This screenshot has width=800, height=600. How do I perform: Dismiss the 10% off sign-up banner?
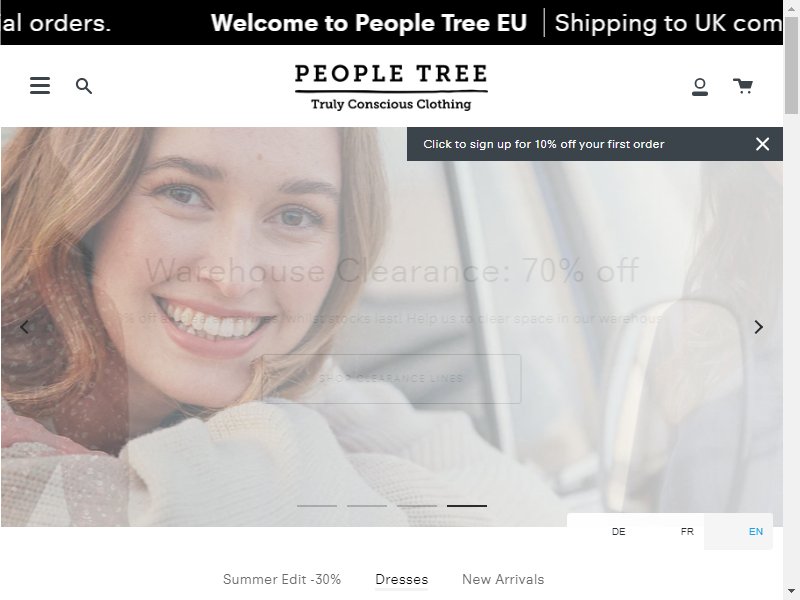point(762,144)
